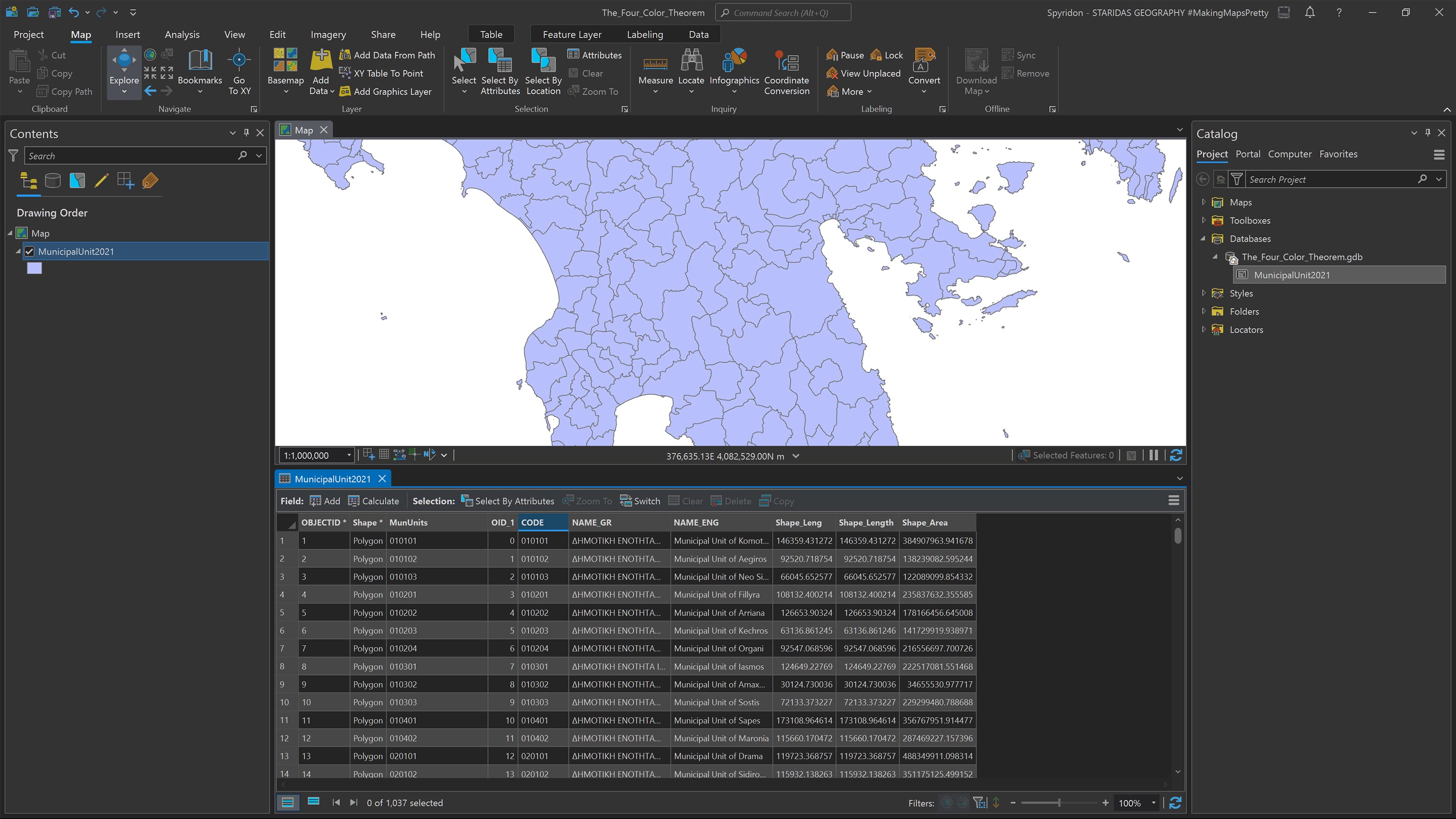Open the Analysis ribbon tab
Viewport: 1456px width, 819px height.
tap(182, 35)
